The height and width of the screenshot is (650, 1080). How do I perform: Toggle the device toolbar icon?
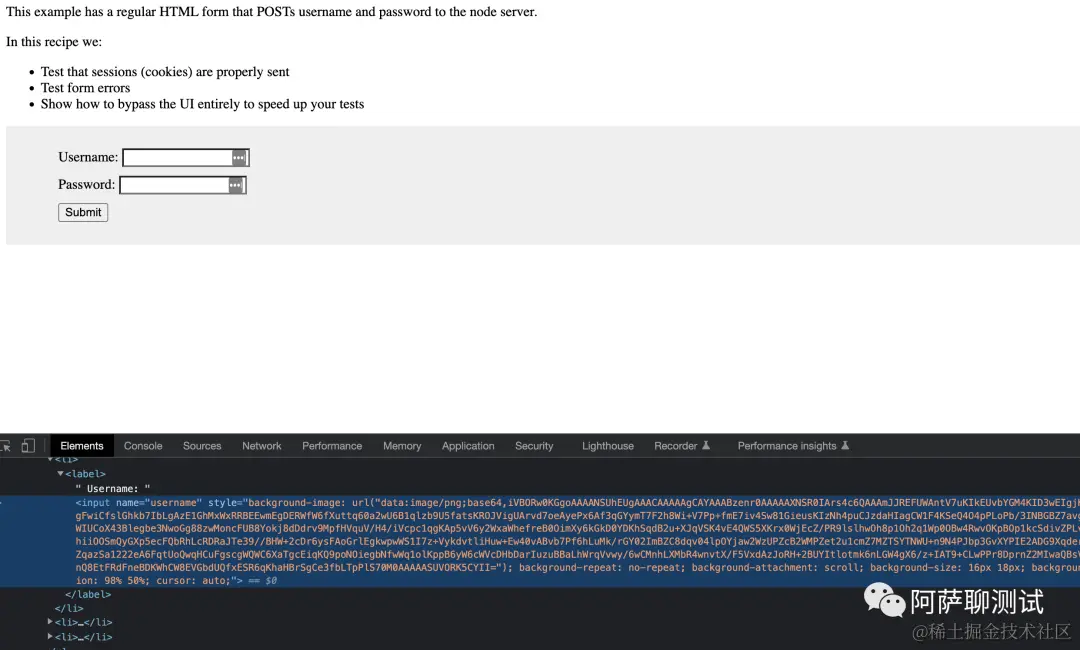(x=28, y=446)
